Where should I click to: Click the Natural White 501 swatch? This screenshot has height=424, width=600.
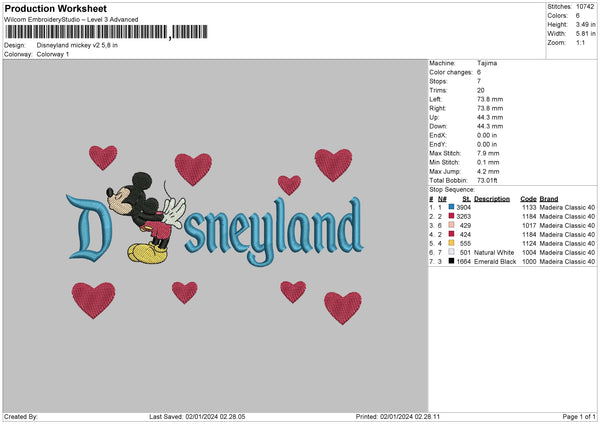[452, 252]
